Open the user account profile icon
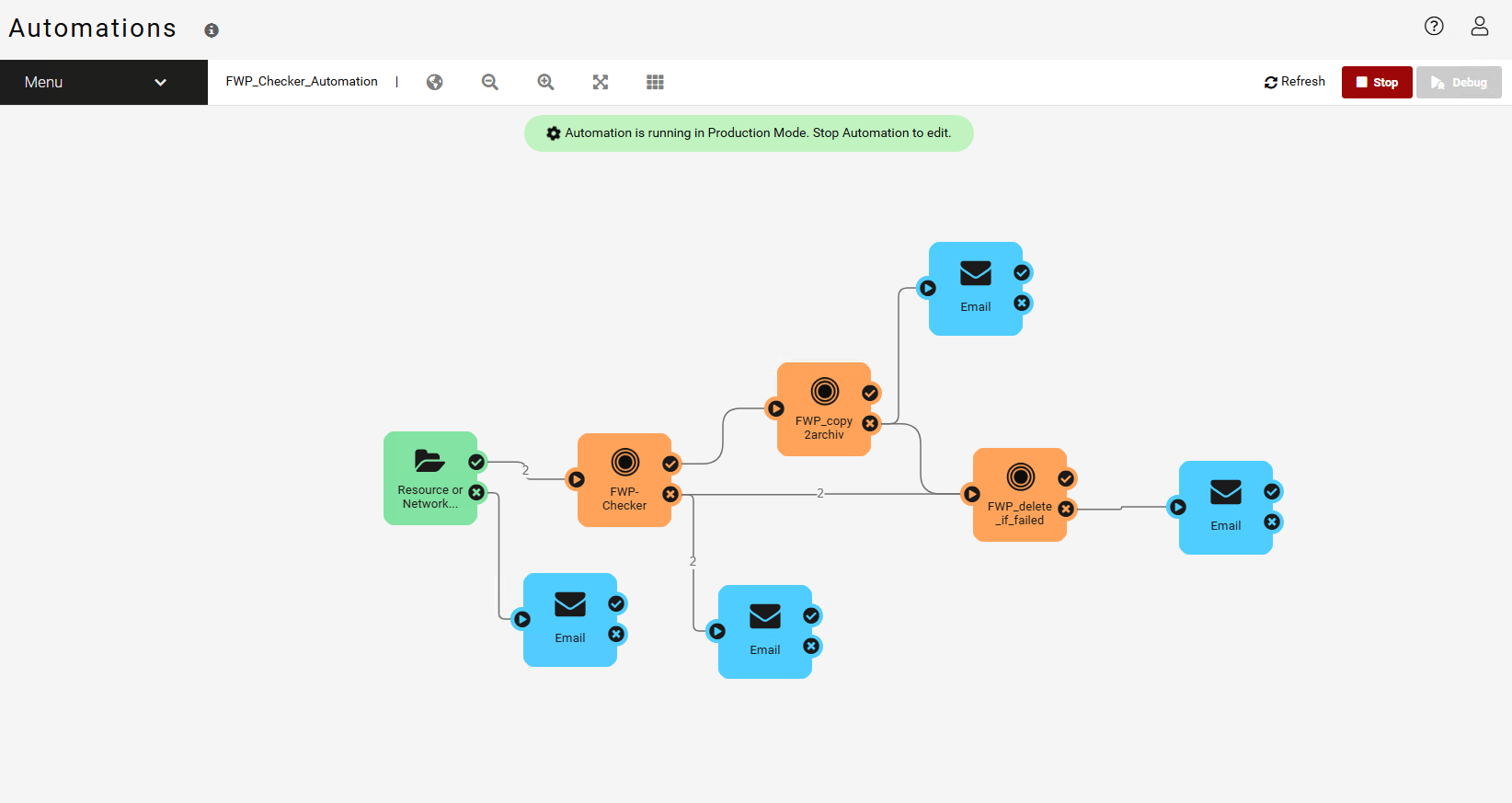 pyautogui.click(x=1479, y=26)
